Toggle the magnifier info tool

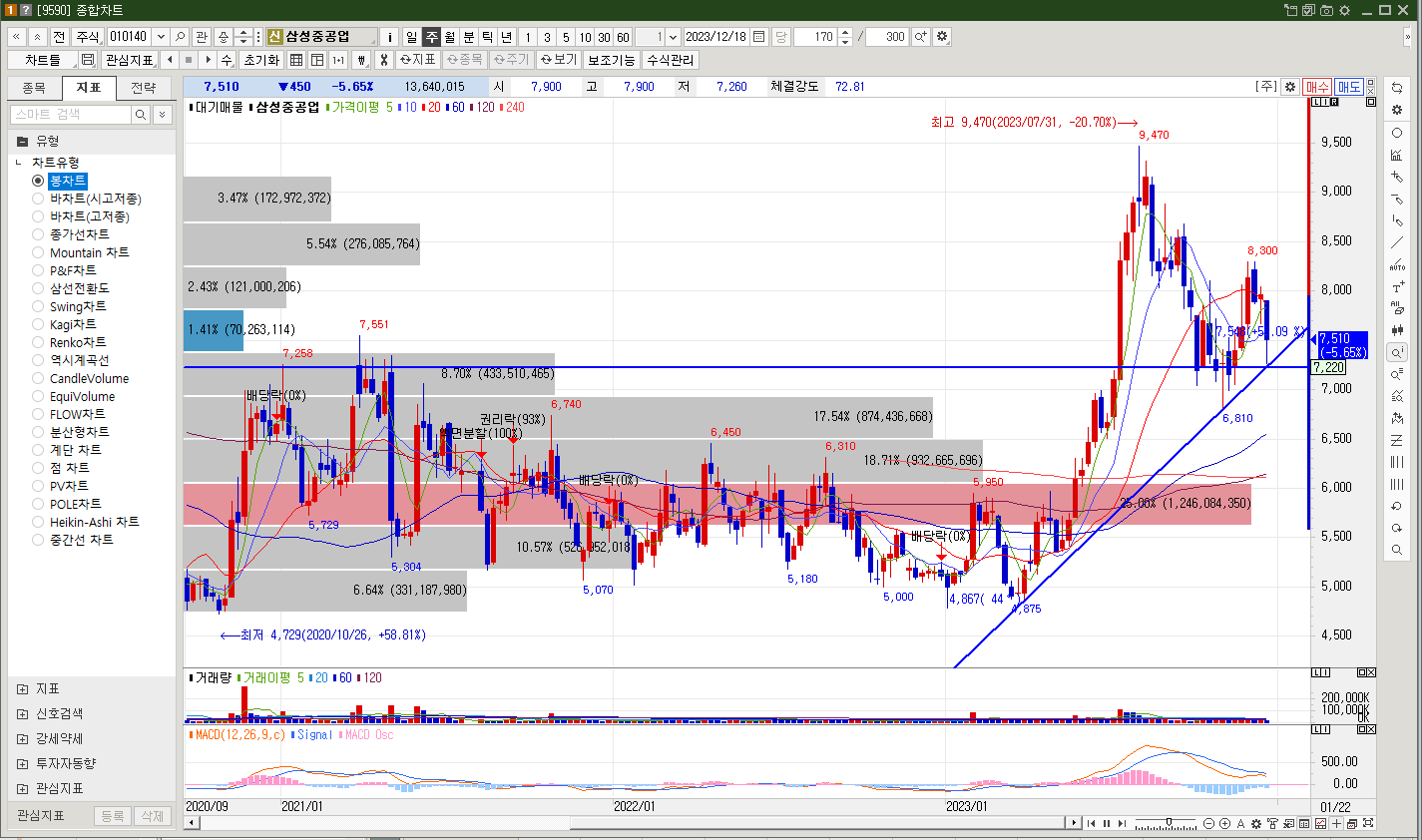[1397, 352]
